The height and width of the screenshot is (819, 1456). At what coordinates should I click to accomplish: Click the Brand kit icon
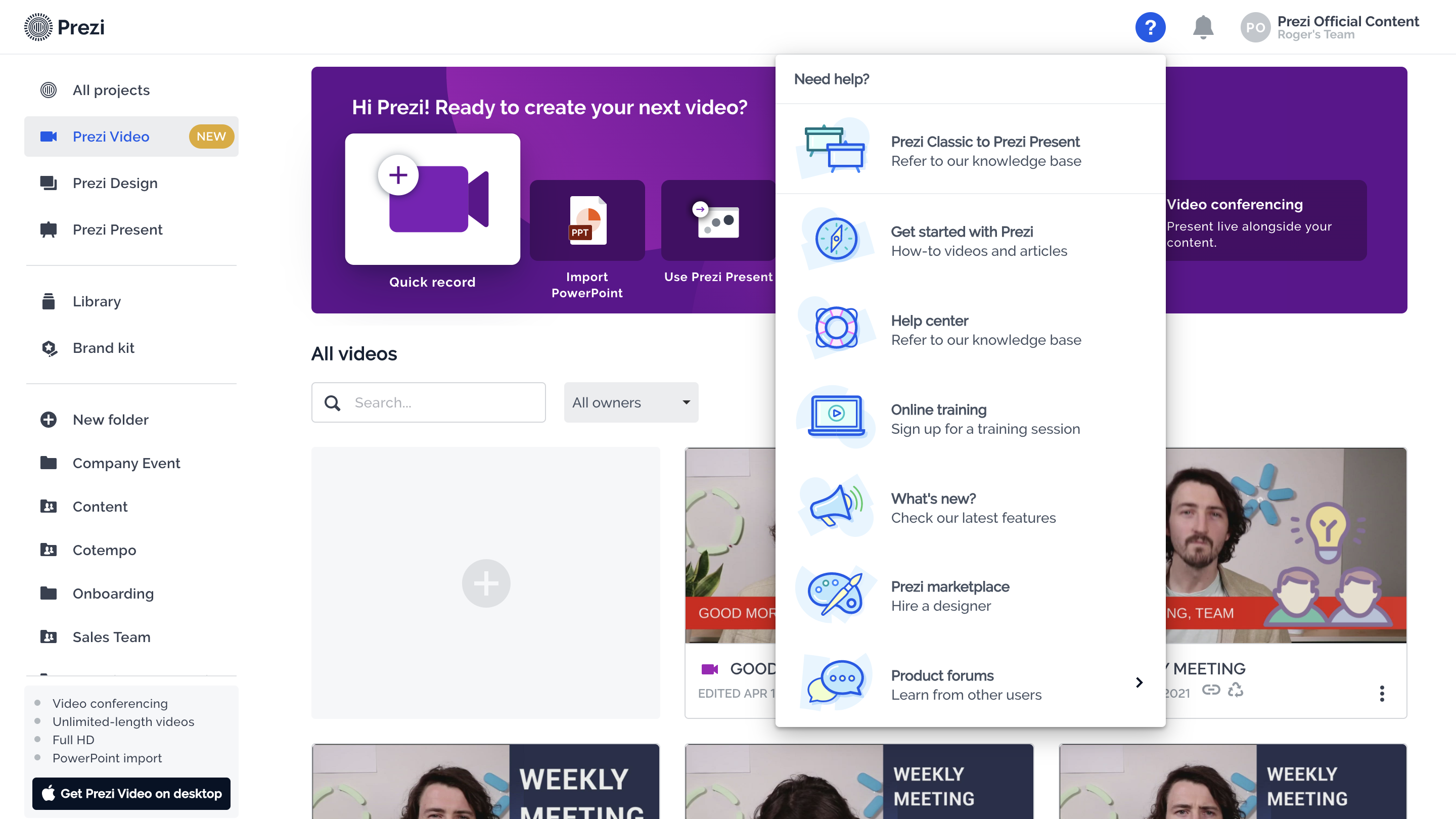49,348
